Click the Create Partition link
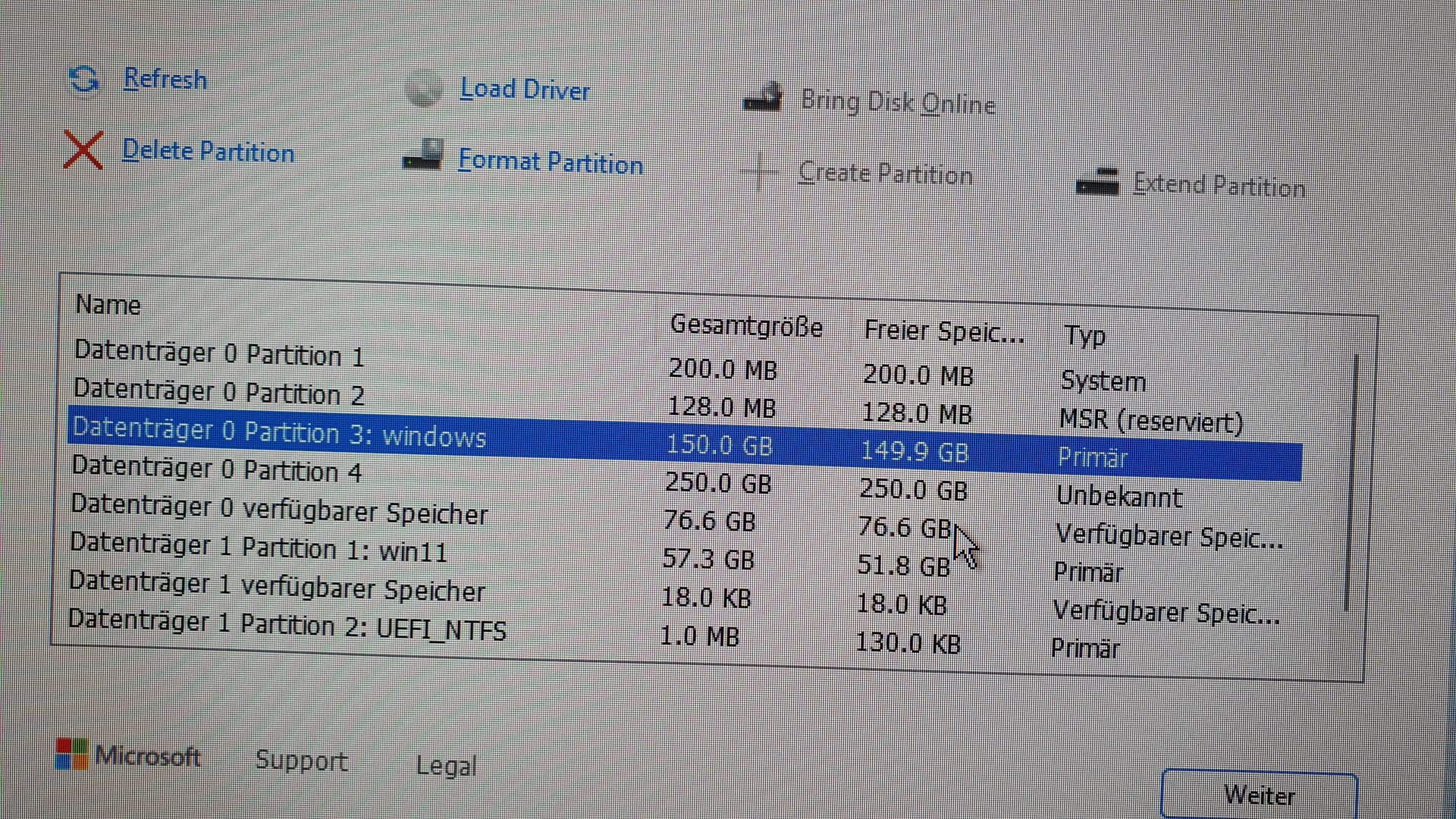The width and height of the screenshot is (1456, 819). (x=885, y=174)
